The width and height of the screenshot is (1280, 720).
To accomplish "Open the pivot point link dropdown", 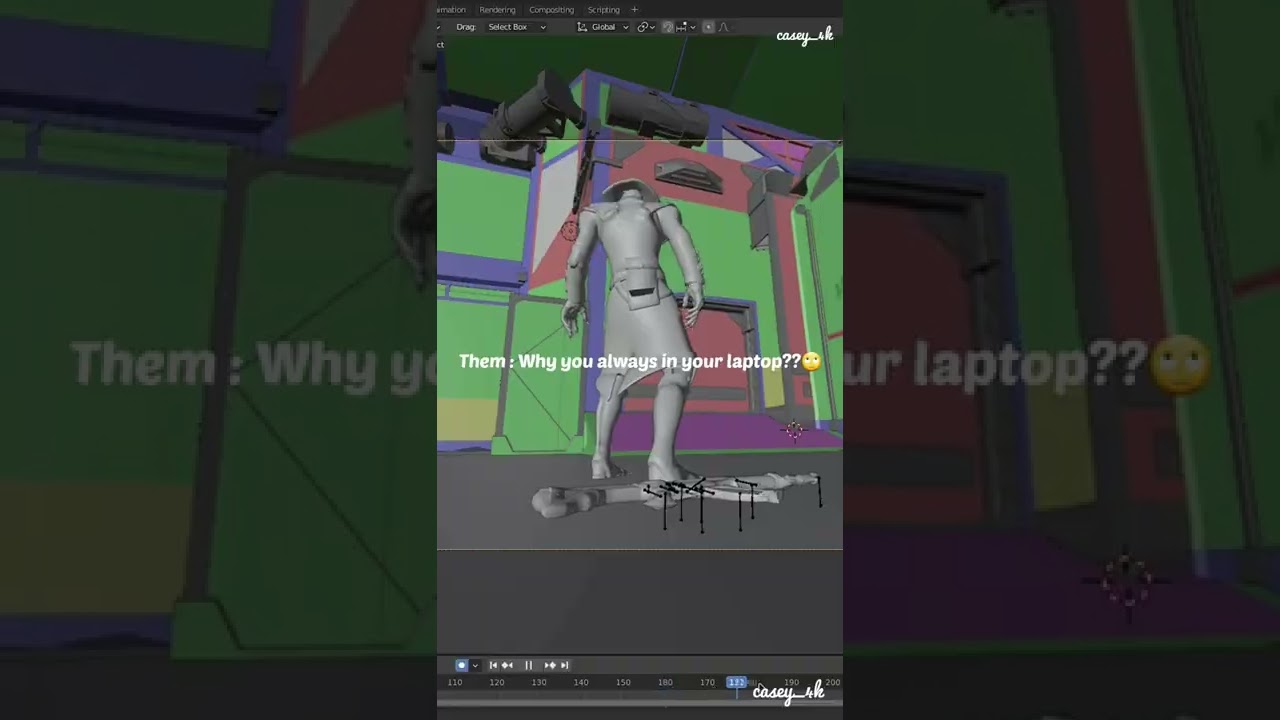I will coord(647,27).
